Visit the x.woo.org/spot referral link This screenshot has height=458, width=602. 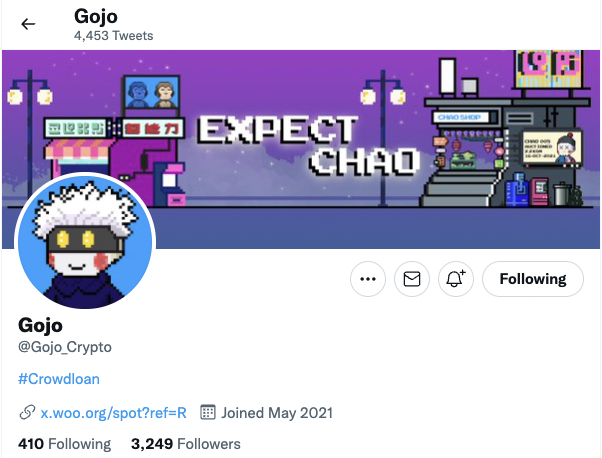tap(113, 413)
